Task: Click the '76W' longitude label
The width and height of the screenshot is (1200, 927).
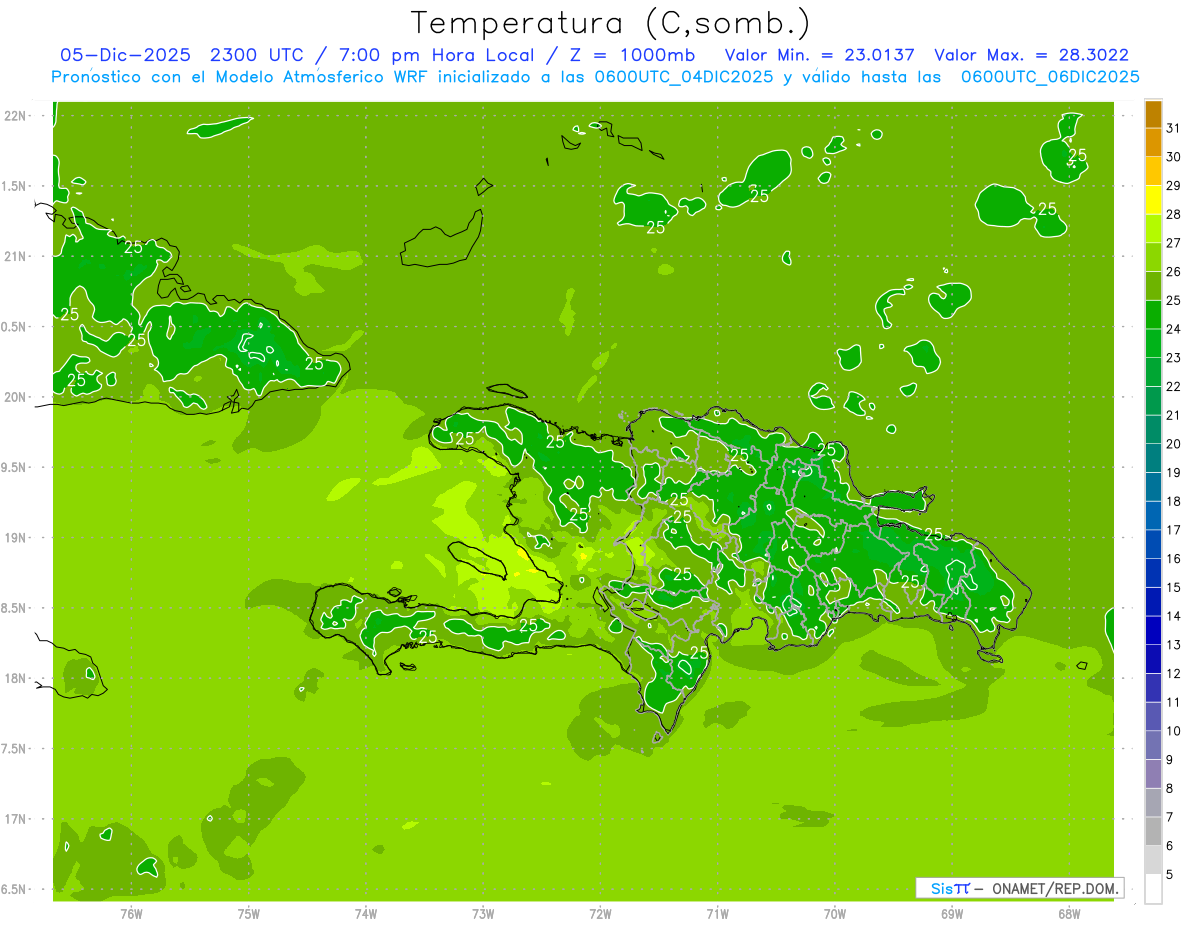Action: (x=131, y=914)
